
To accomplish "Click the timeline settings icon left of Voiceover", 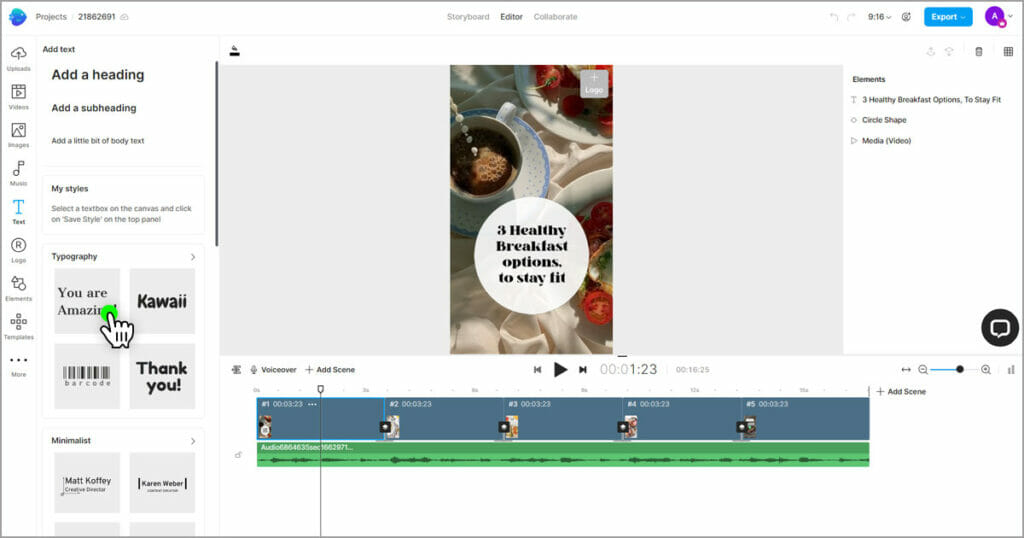I will pos(236,370).
